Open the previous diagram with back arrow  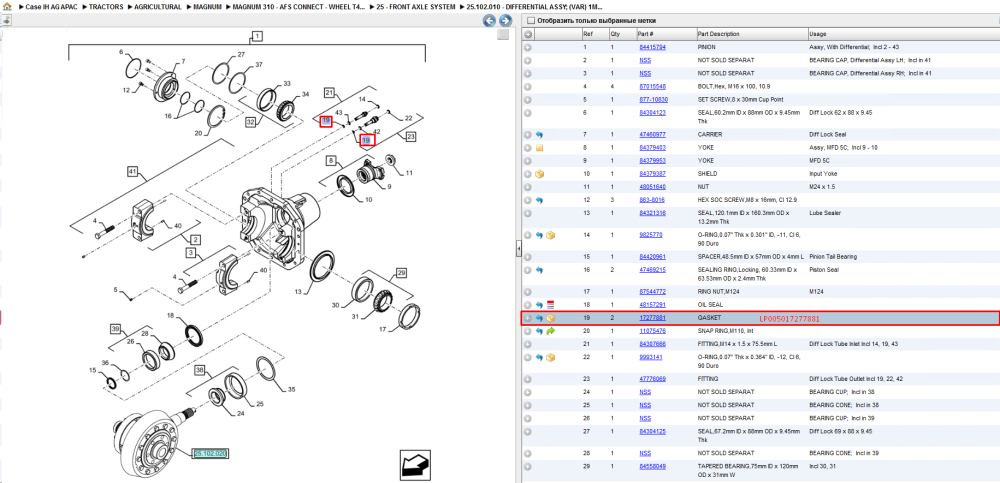pos(489,20)
